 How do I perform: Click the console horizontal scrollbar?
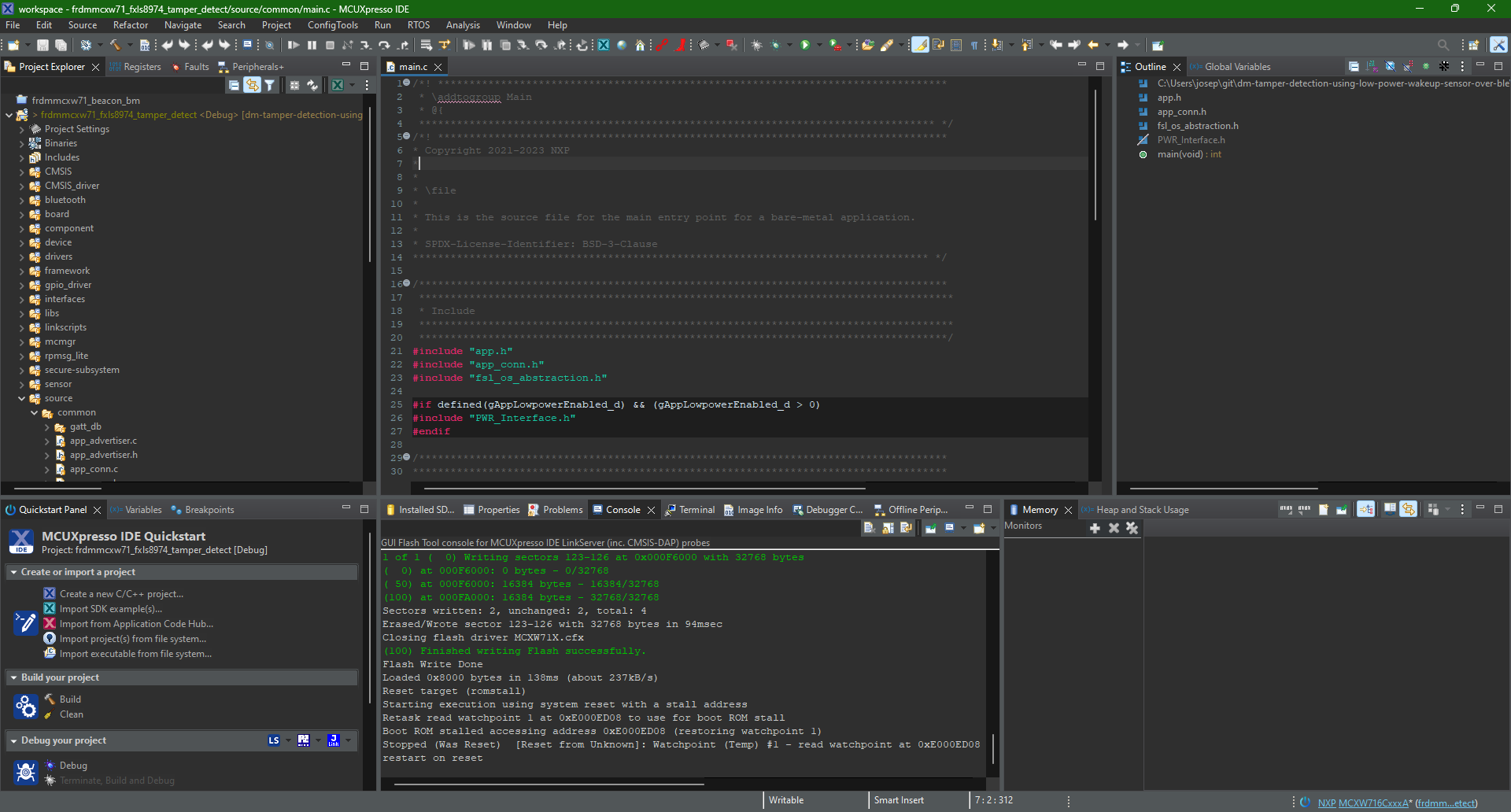tap(549, 784)
